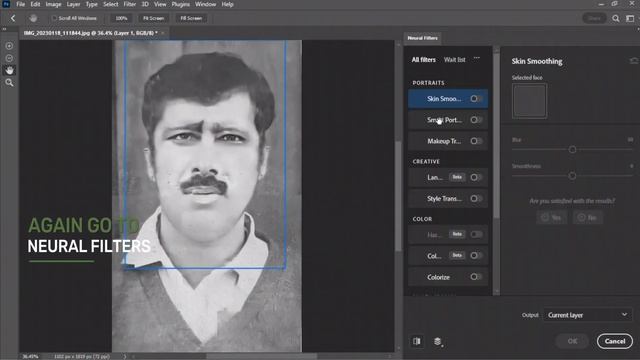640x360 pixels.
Task: Expand the status bar arrow beside document size
Action: point(125,356)
